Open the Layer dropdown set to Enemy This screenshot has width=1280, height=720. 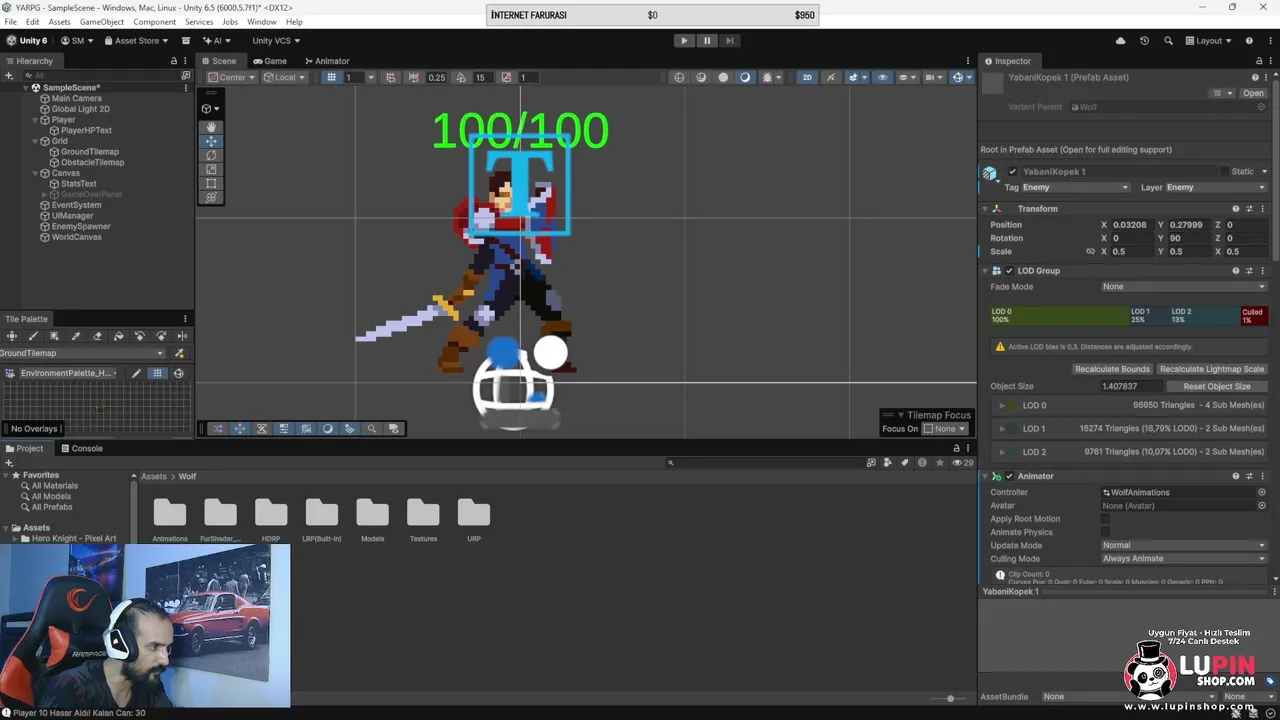pos(1216,187)
